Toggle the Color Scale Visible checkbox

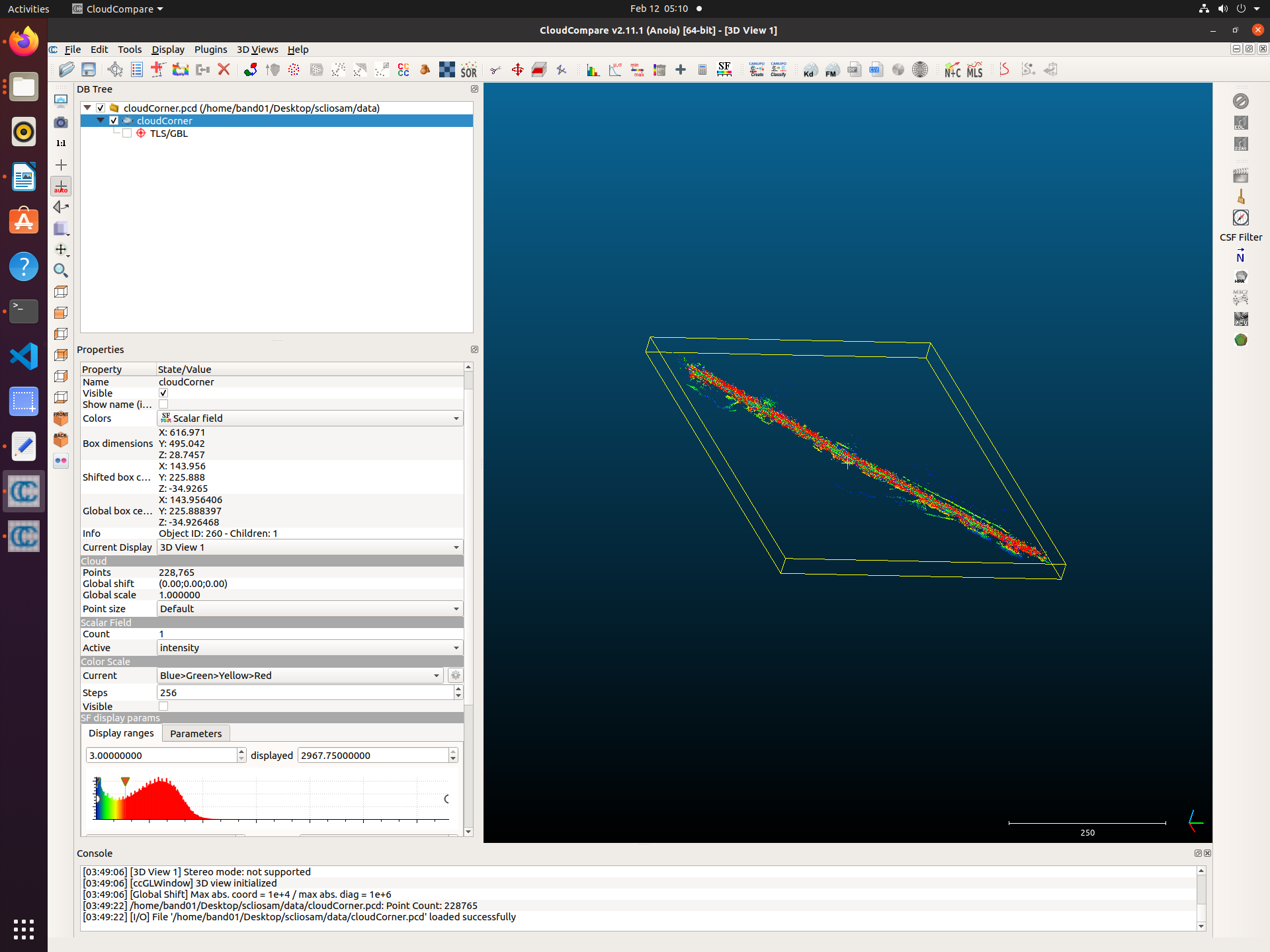click(x=163, y=706)
